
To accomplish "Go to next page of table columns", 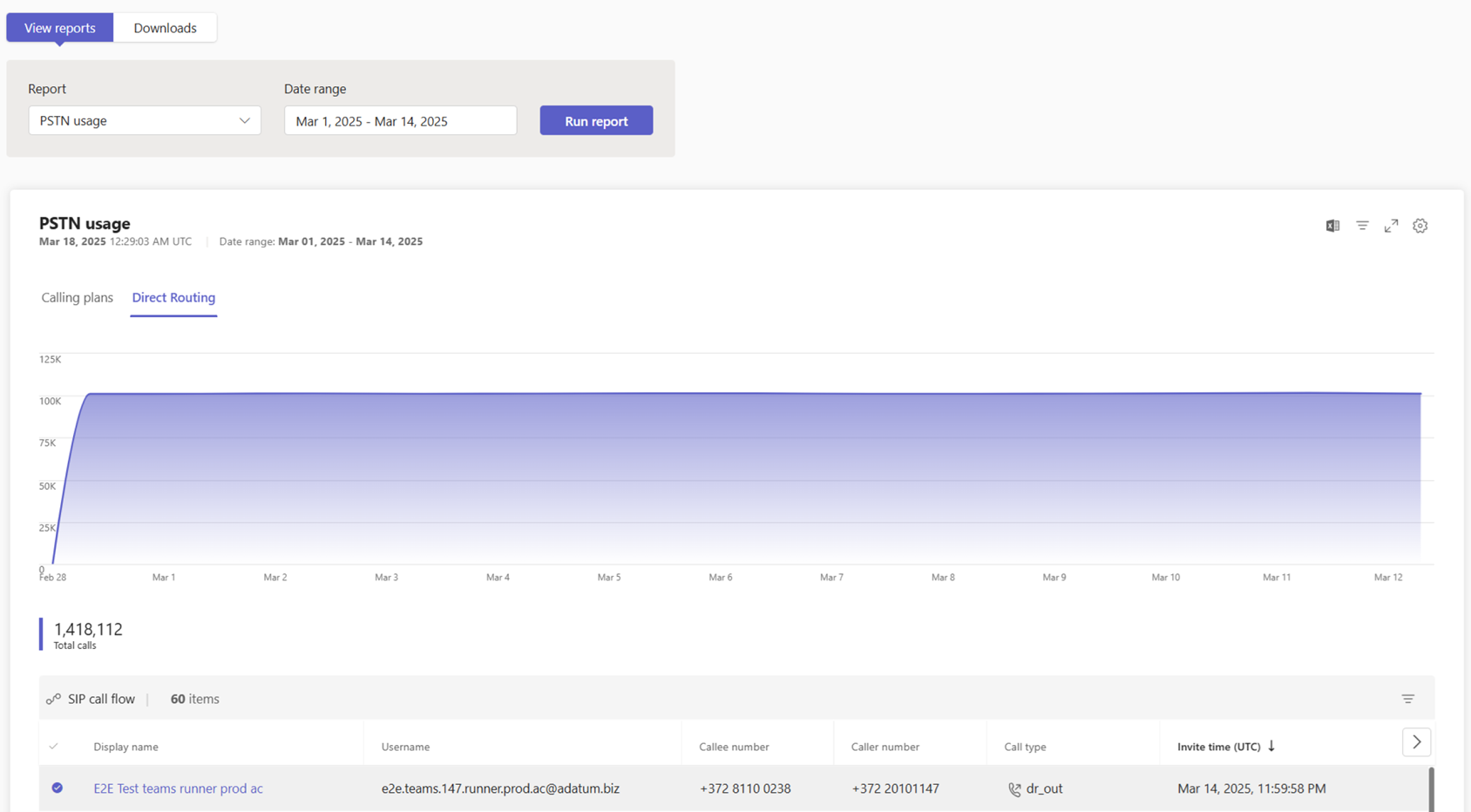I will 1416,742.
